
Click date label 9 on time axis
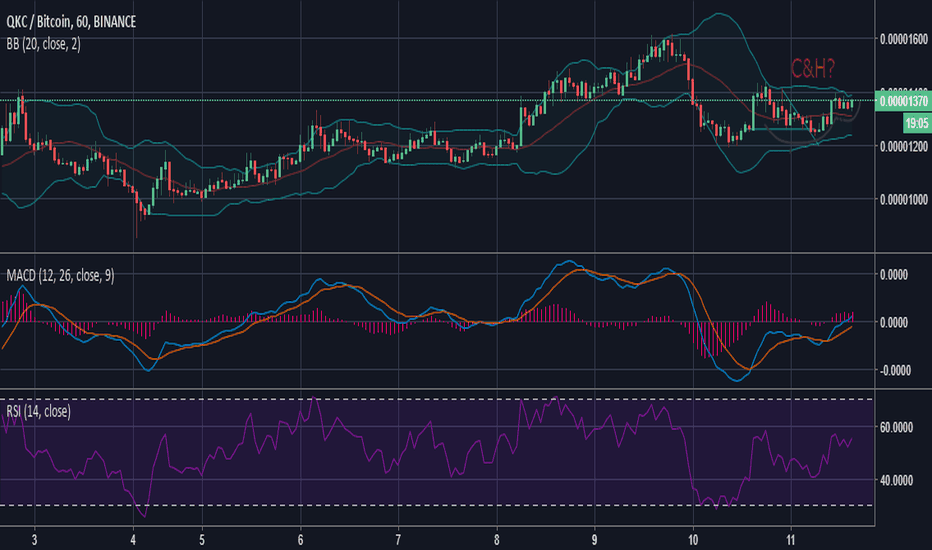coord(594,540)
